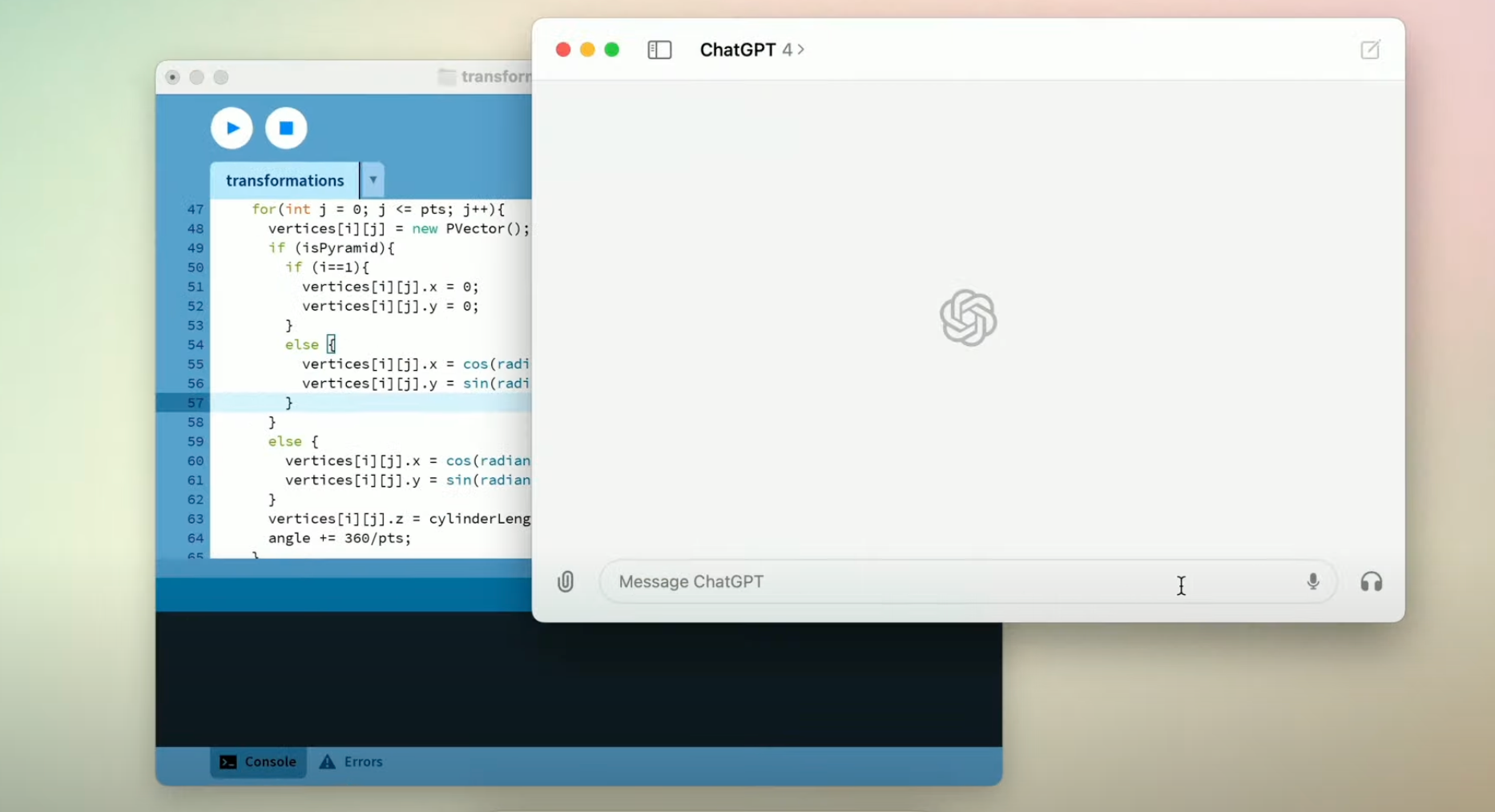Start a new chat in ChatGPT
Image resolution: width=1495 pixels, height=812 pixels.
click(1370, 50)
